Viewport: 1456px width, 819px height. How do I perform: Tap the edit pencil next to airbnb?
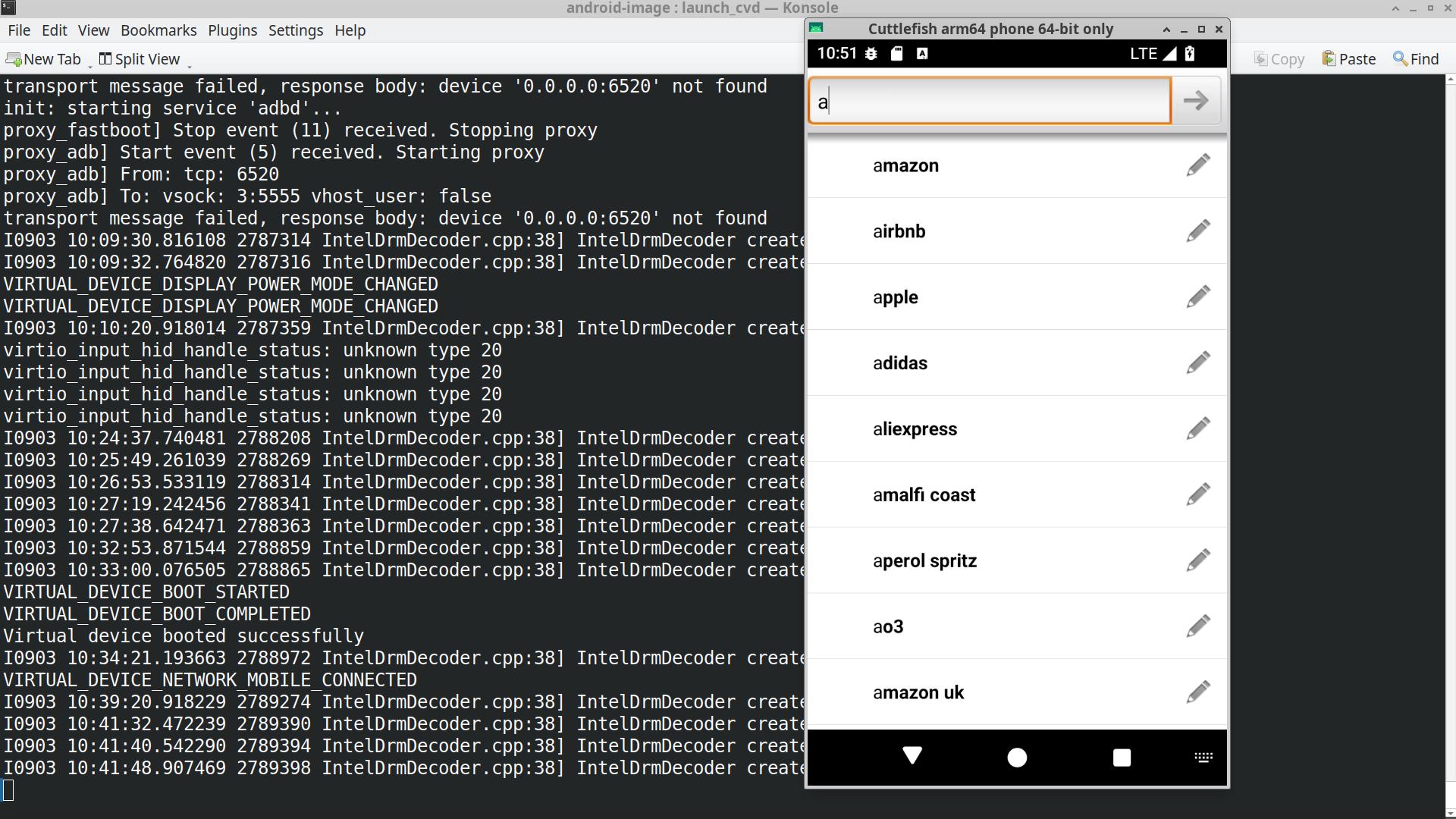coord(1198,231)
